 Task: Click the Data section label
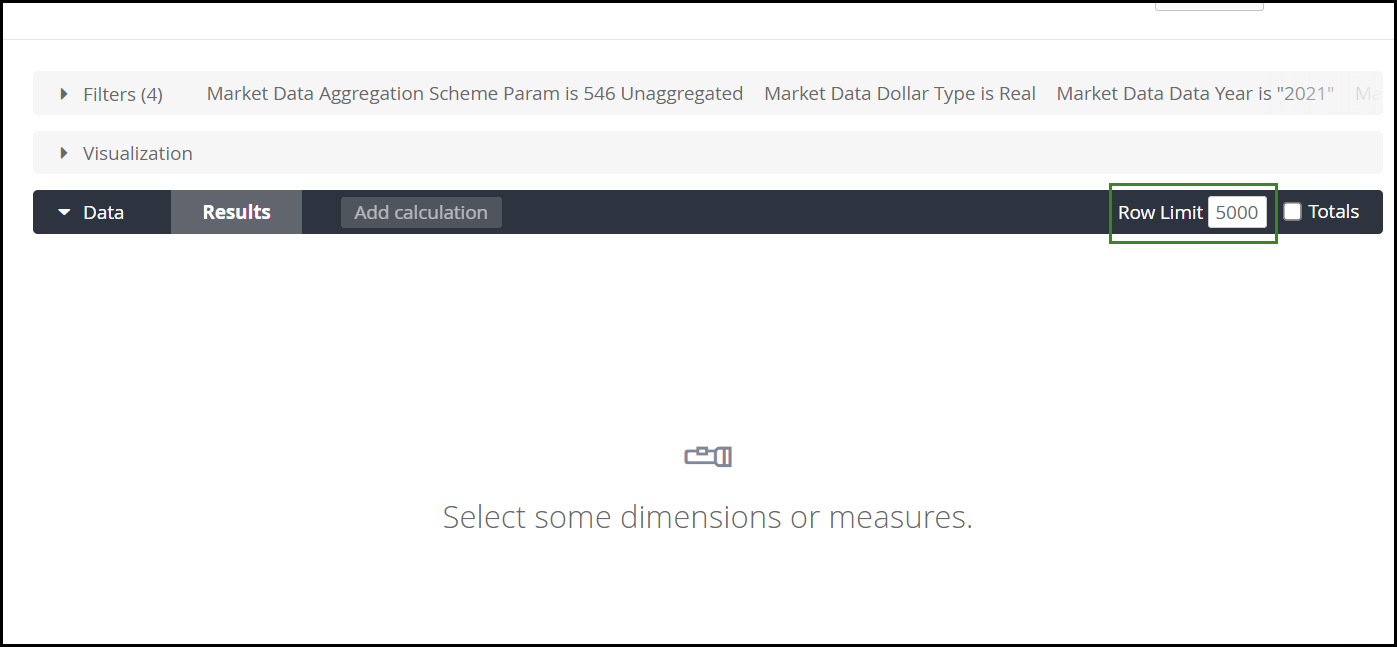[103, 212]
